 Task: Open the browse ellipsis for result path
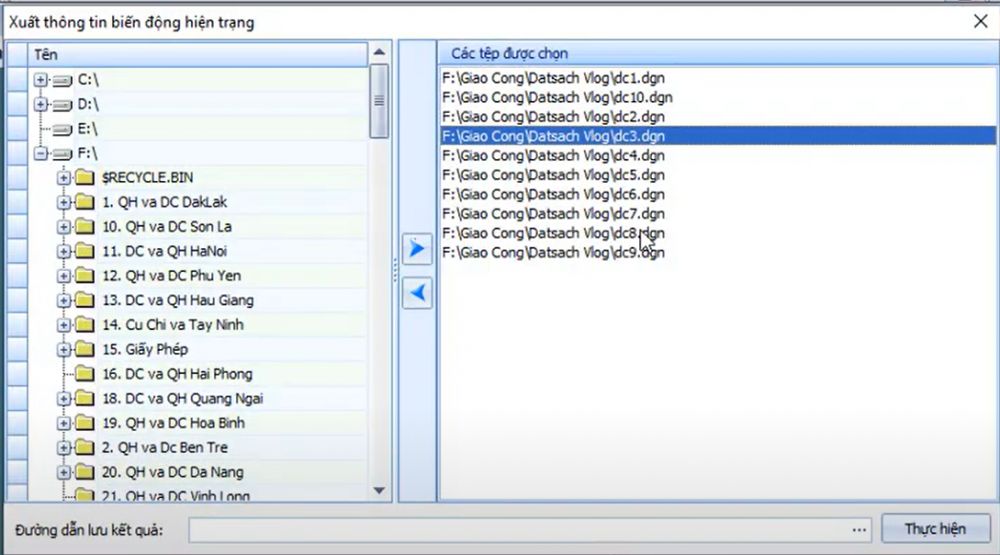(859, 529)
